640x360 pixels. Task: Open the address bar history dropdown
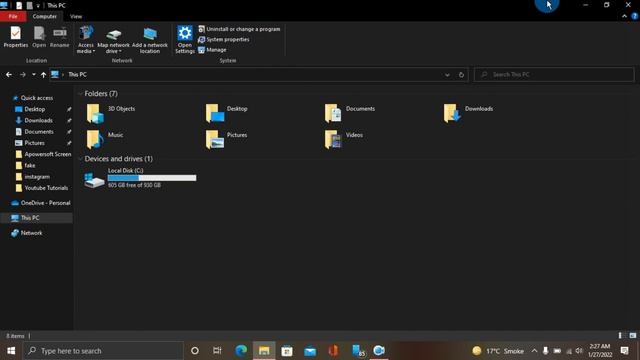click(x=447, y=75)
